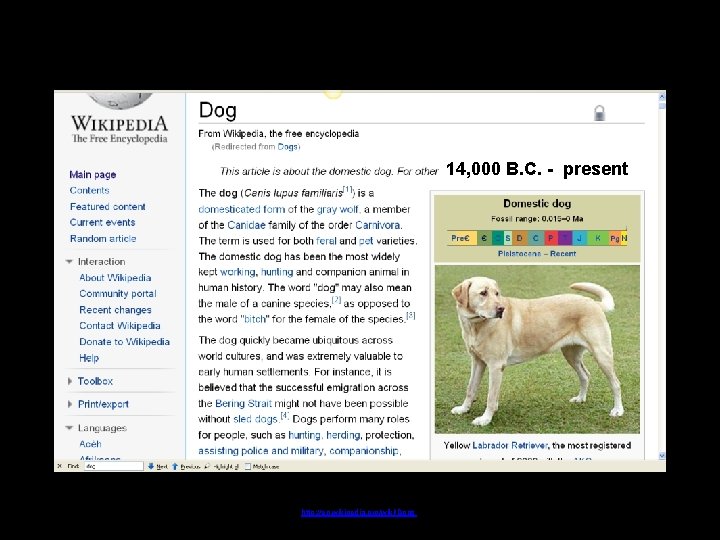
Task: Follow the 'Bering Strait' link
Action: pos(243,403)
